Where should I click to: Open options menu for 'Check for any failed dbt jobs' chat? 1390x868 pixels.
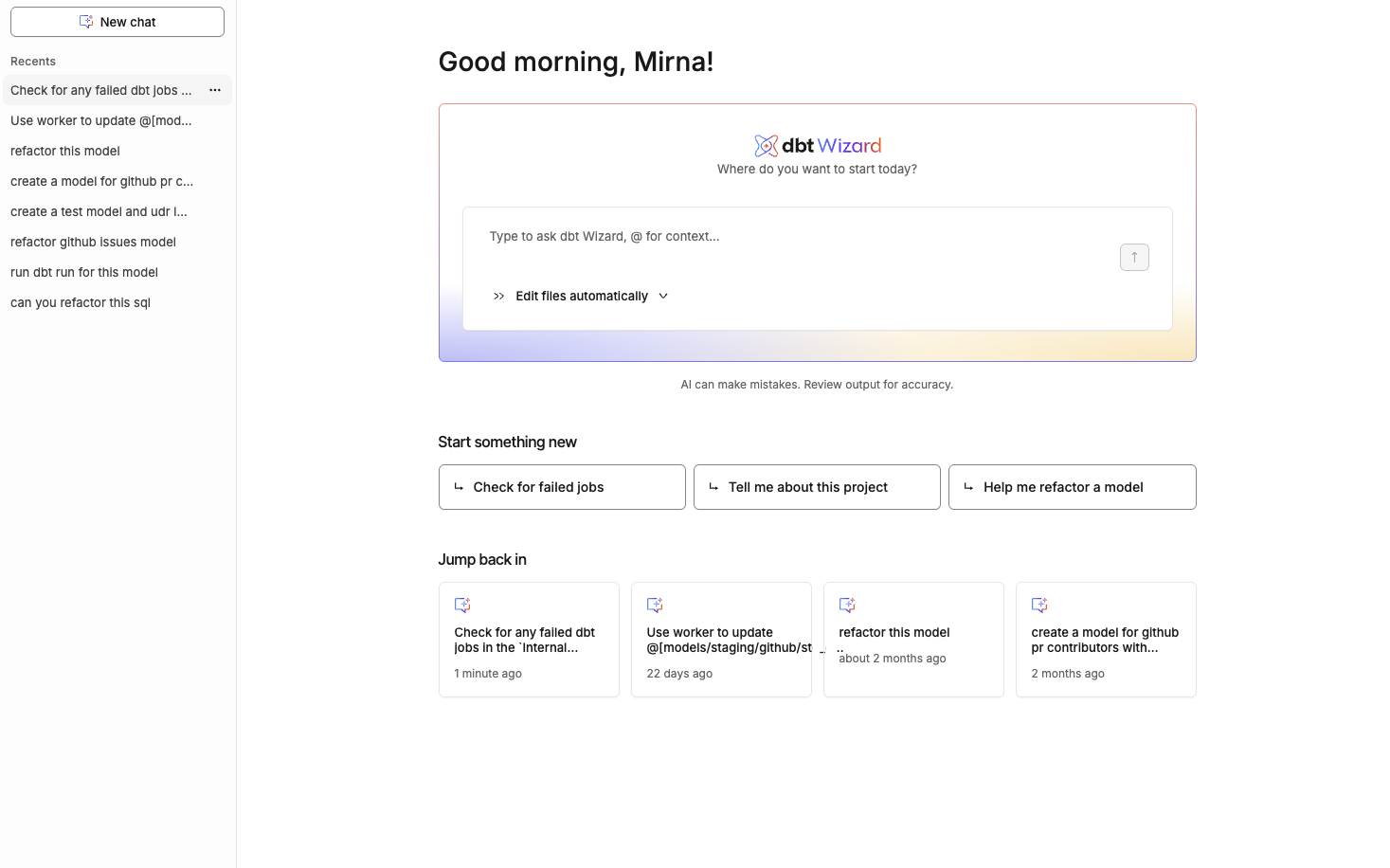click(x=215, y=90)
